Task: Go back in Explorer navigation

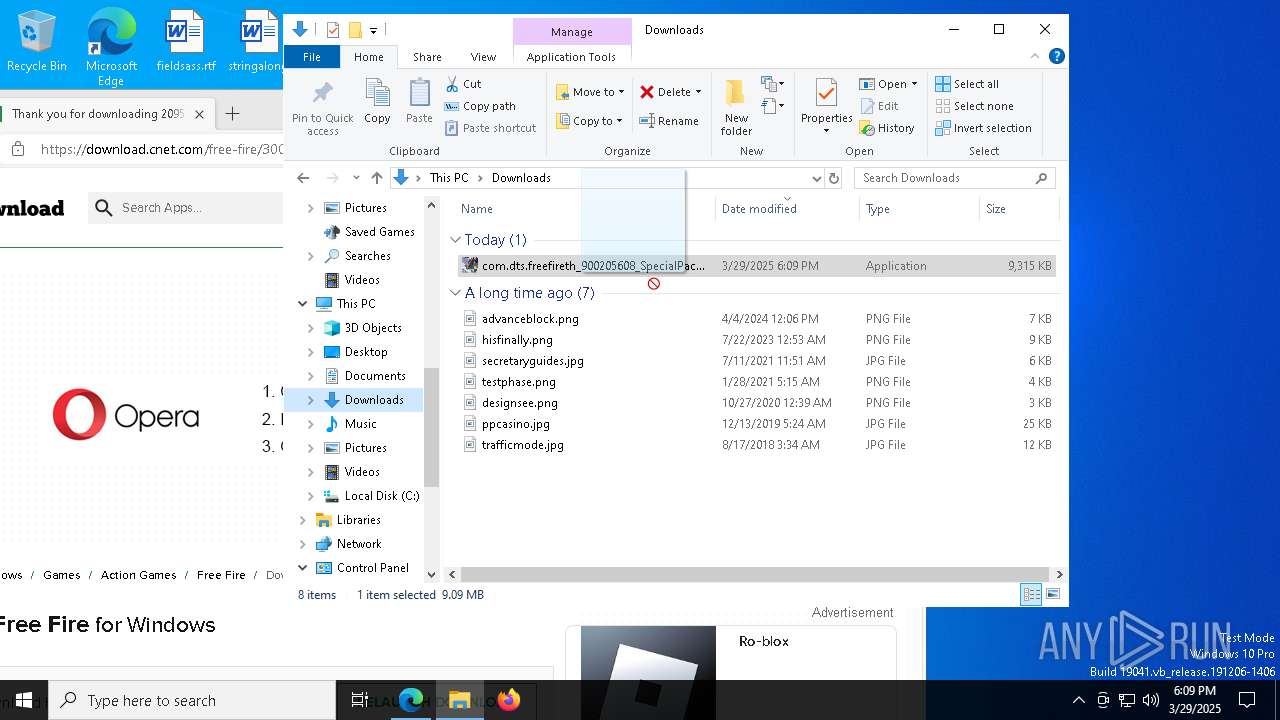Action: tap(303, 178)
